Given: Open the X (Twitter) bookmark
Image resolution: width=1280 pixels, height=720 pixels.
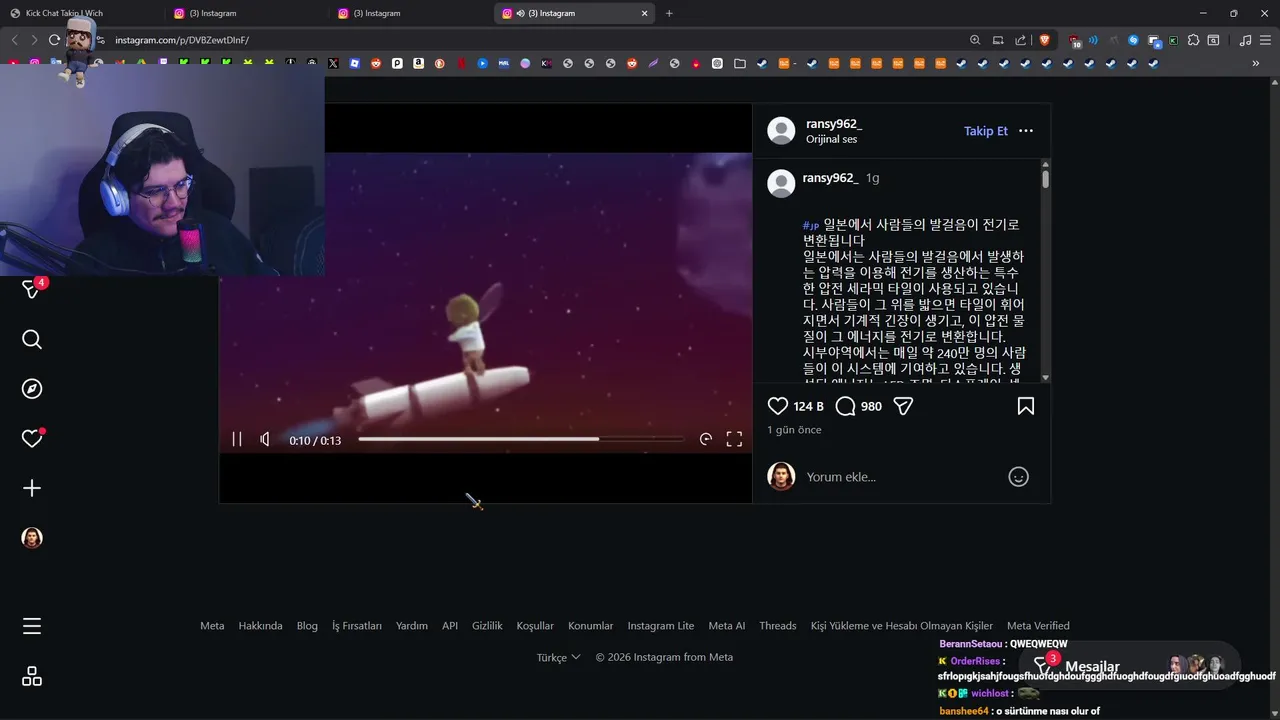Looking at the screenshot, I should 333,63.
